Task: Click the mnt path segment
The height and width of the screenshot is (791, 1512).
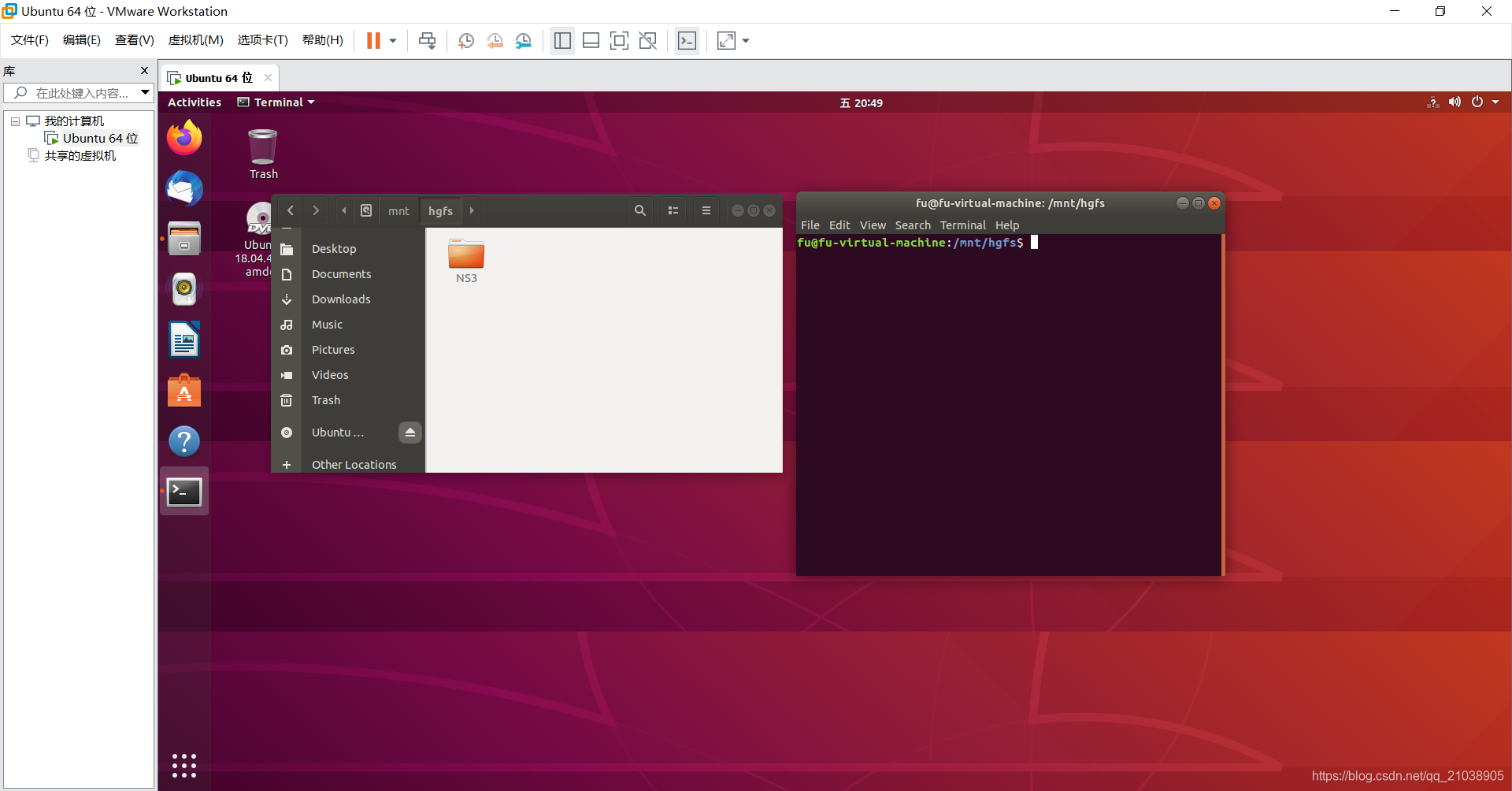Action: [x=398, y=211]
